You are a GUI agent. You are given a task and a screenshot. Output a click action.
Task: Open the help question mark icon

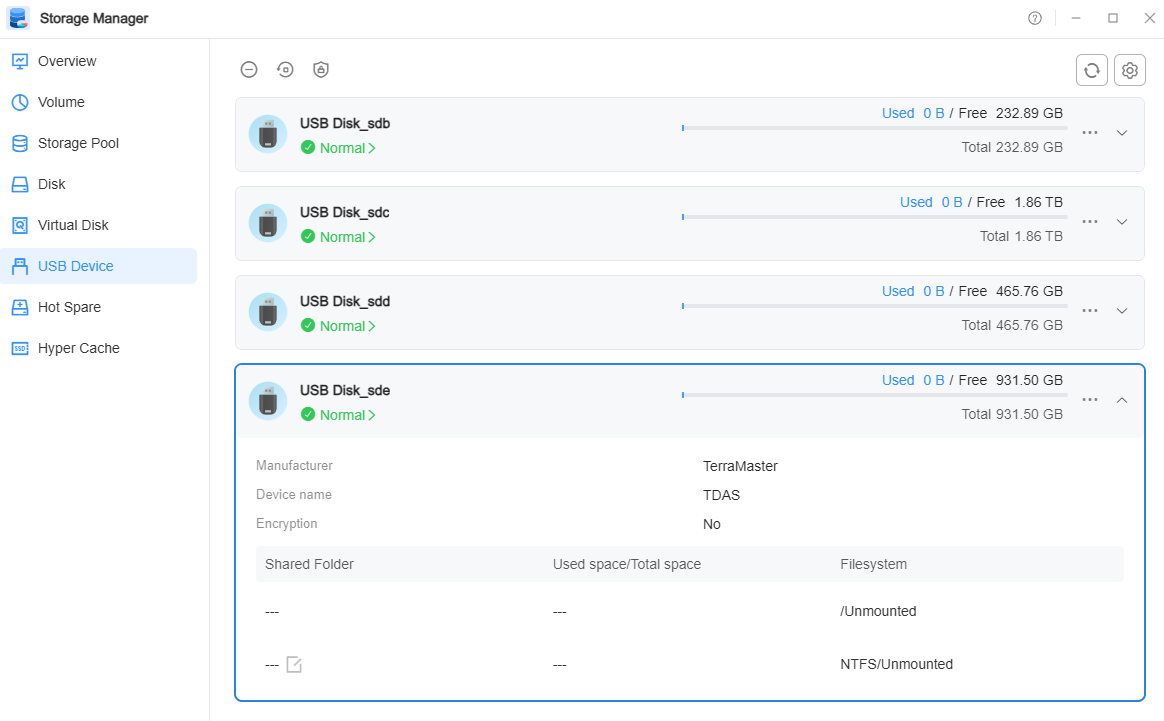pyautogui.click(x=1035, y=19)
